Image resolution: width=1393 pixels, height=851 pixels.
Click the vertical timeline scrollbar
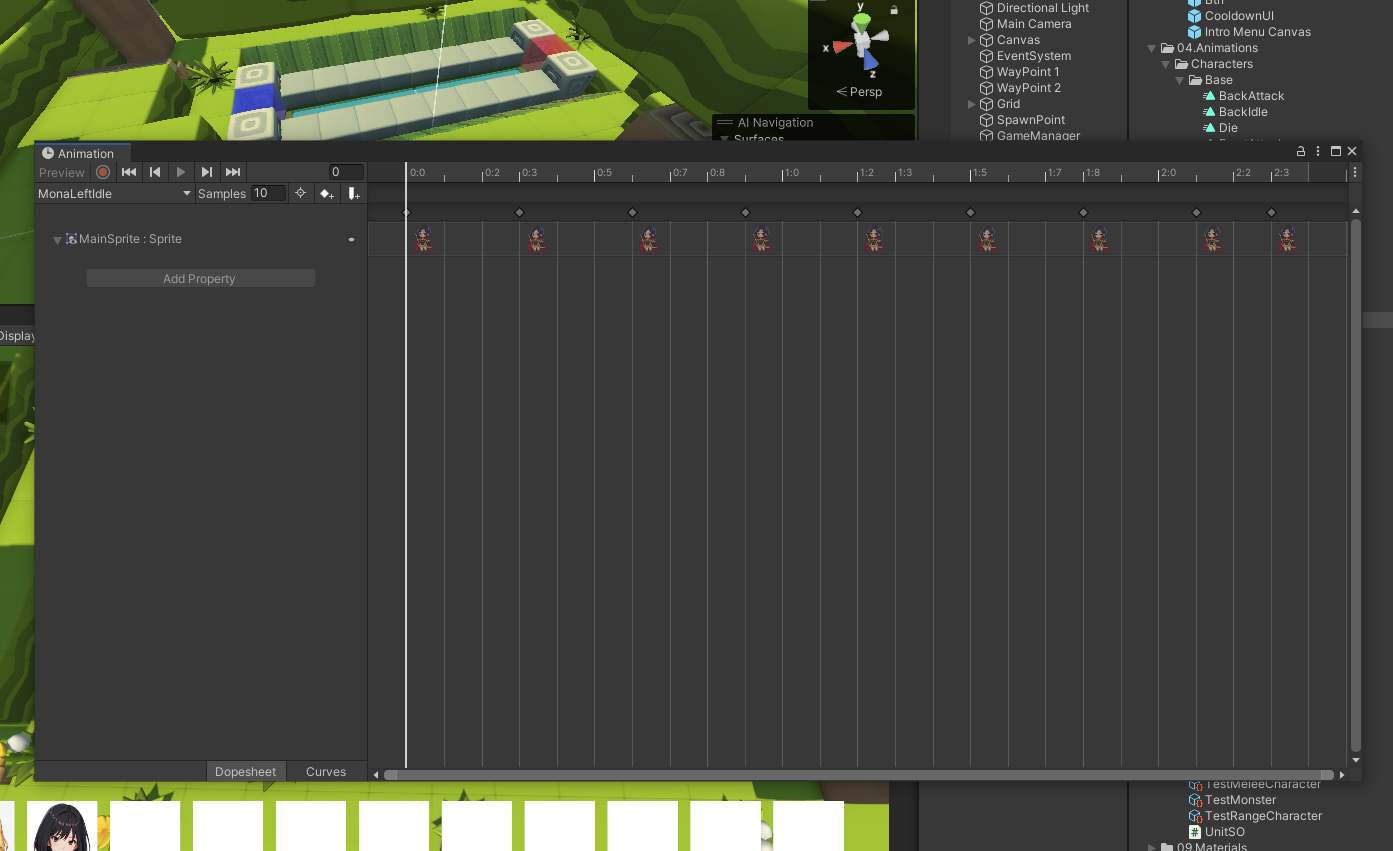tap(1356, 485)
